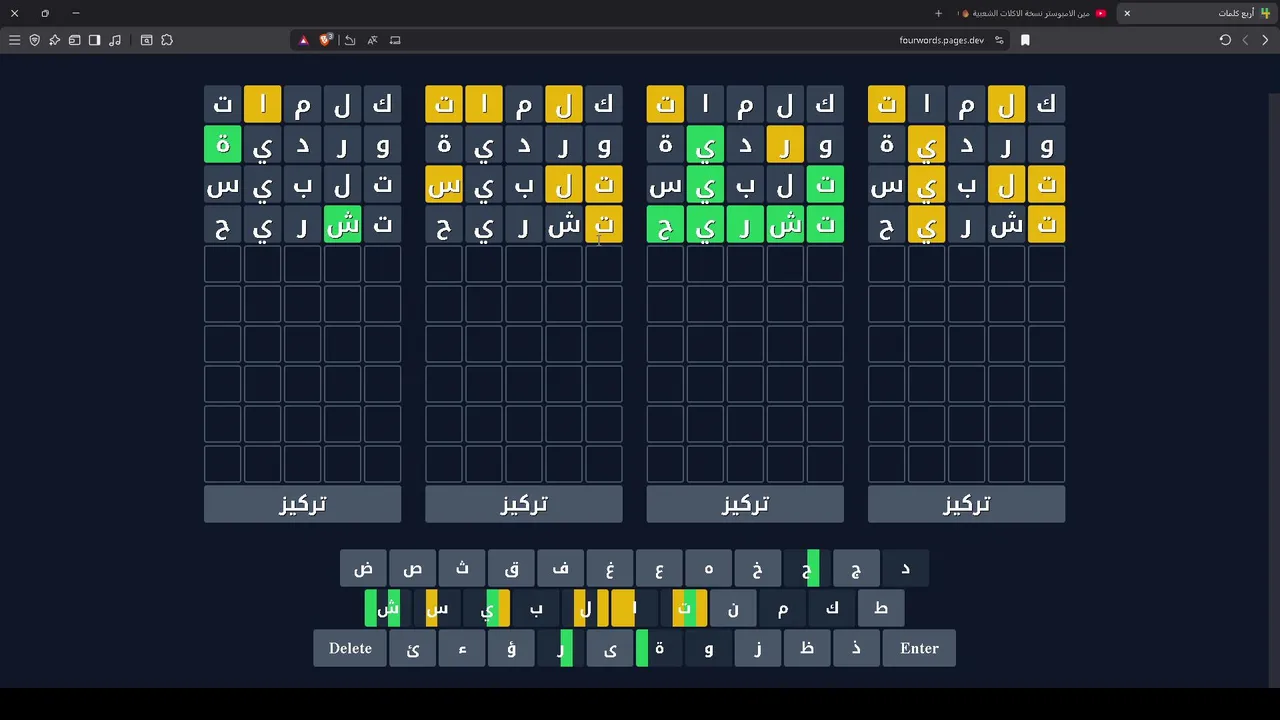Image resolution: width=1280 pixels, height=720 pixels.
Task: Open the extensions puzzle-piece icon
Action: (x=167, y=40)
